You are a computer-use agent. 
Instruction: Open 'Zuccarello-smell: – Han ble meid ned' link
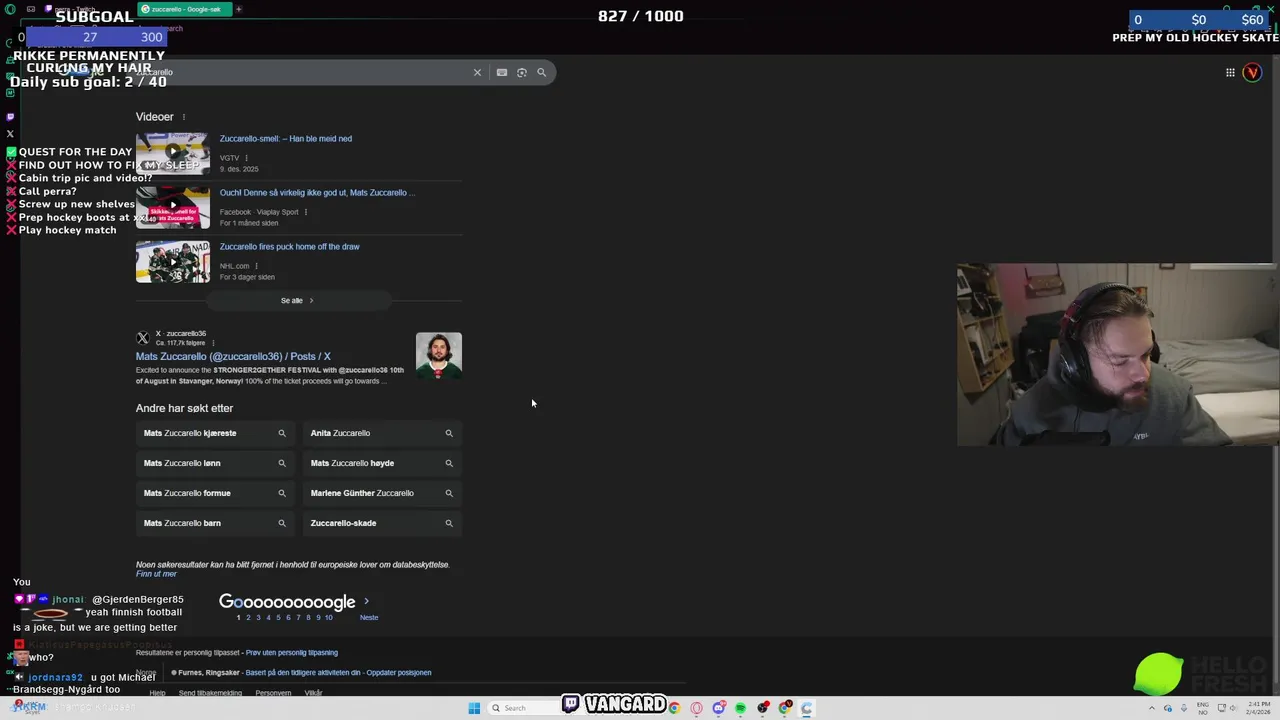(286, 139)
